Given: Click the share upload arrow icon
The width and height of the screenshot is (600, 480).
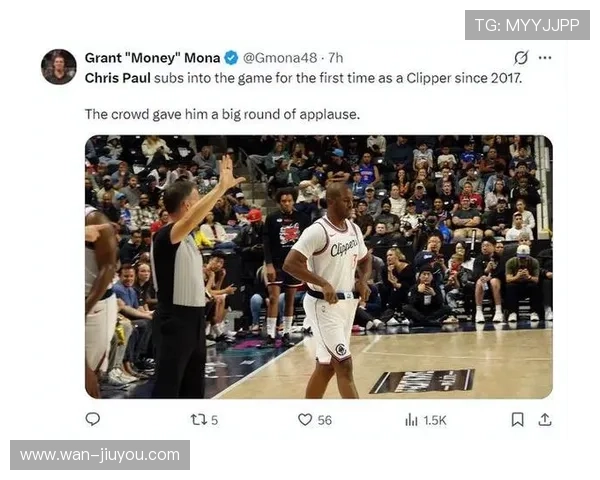Looking at the screenshot, I should click(x=545, y=420).
